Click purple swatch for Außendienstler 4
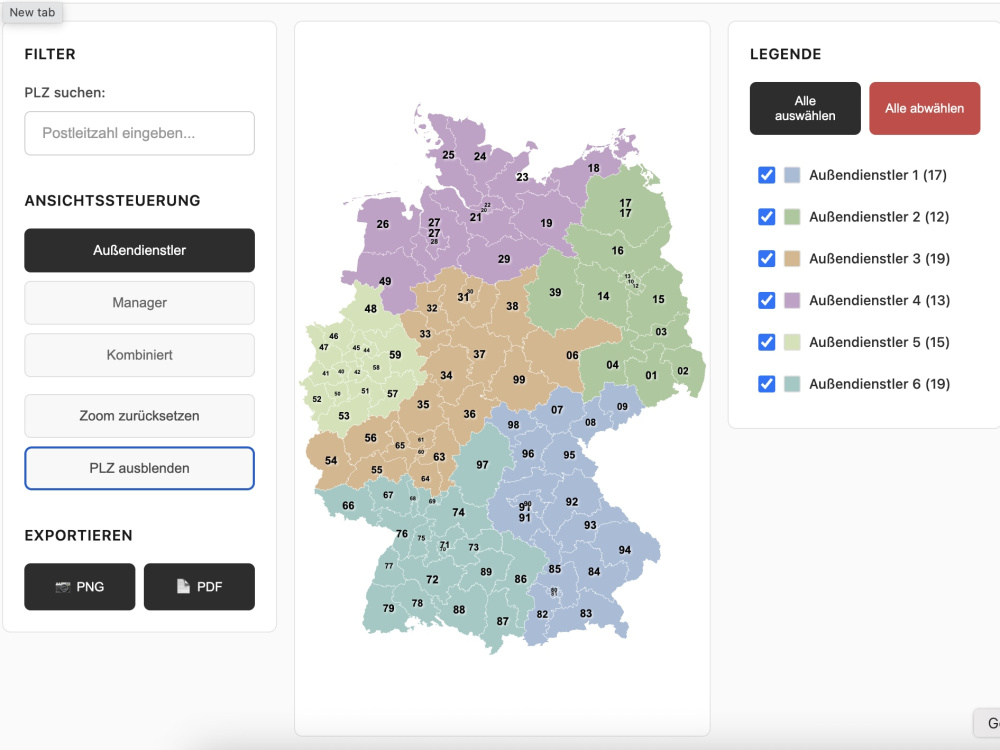This screenshot has height=750, width=1000. pyautogui.click(x=792, y=300)
